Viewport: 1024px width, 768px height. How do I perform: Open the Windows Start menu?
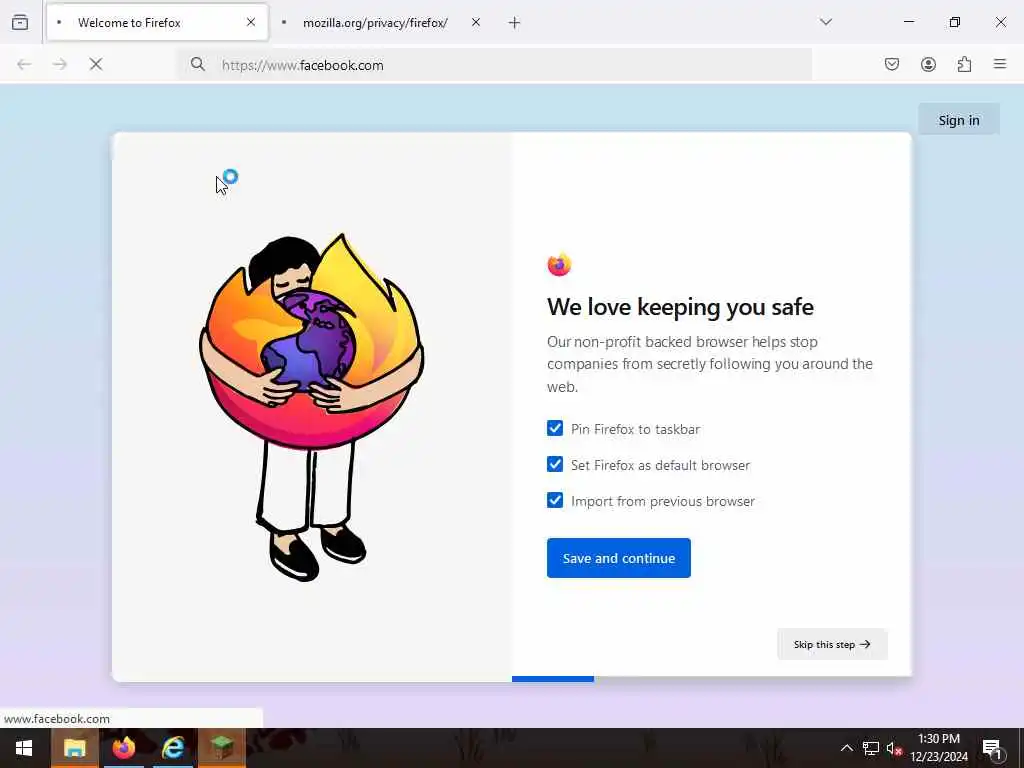click(24, 748)
